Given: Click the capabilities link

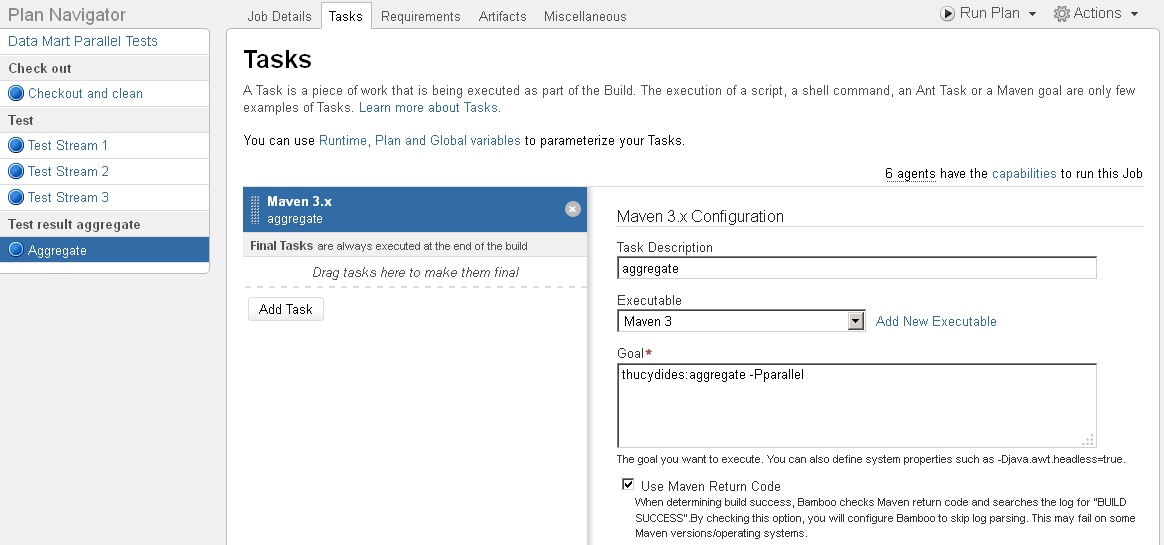Looking at the screenshot, I should [1024, 174].
